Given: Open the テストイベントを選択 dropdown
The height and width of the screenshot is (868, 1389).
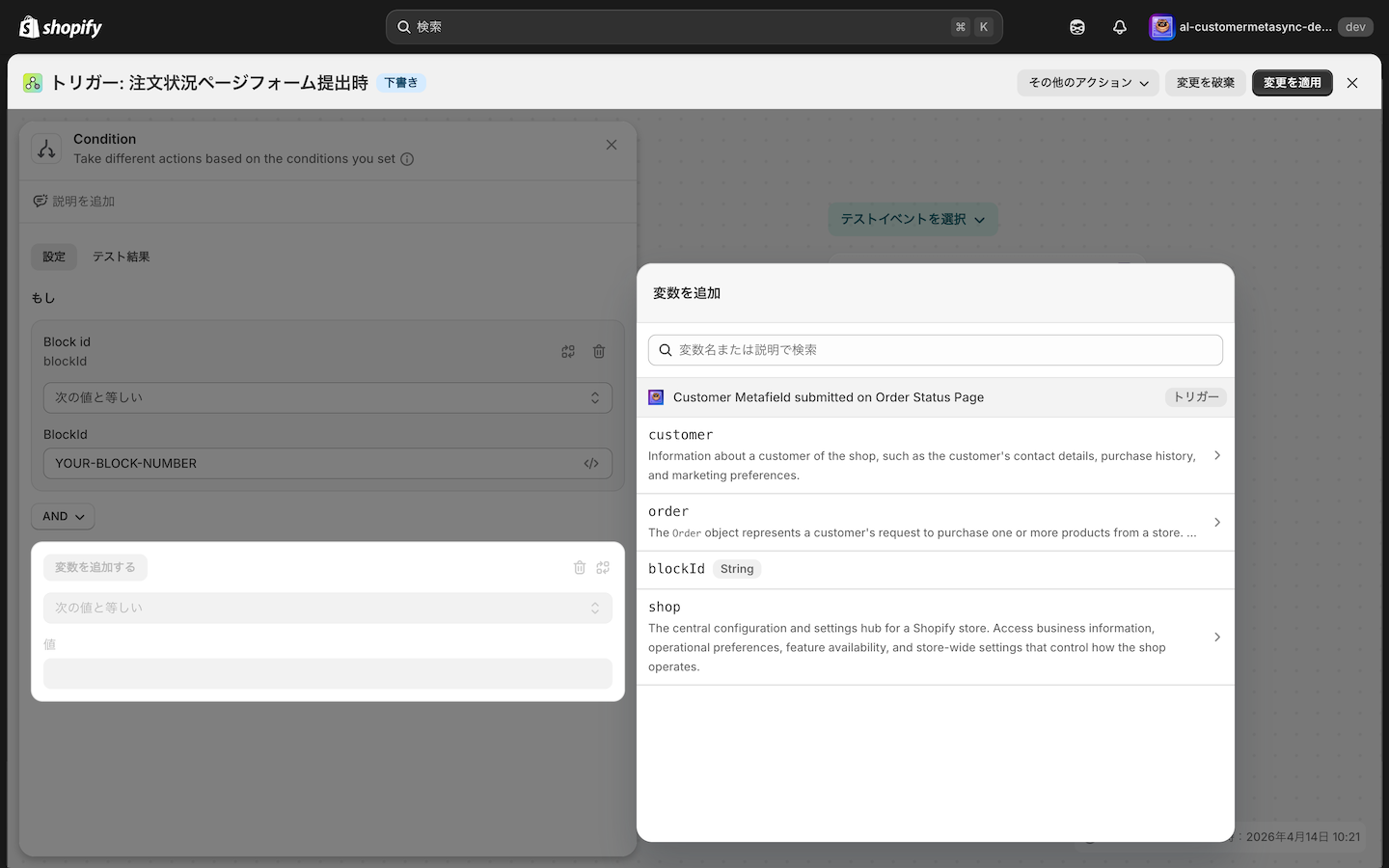Looking at the screenshot, I should click(x=912, y=220).
